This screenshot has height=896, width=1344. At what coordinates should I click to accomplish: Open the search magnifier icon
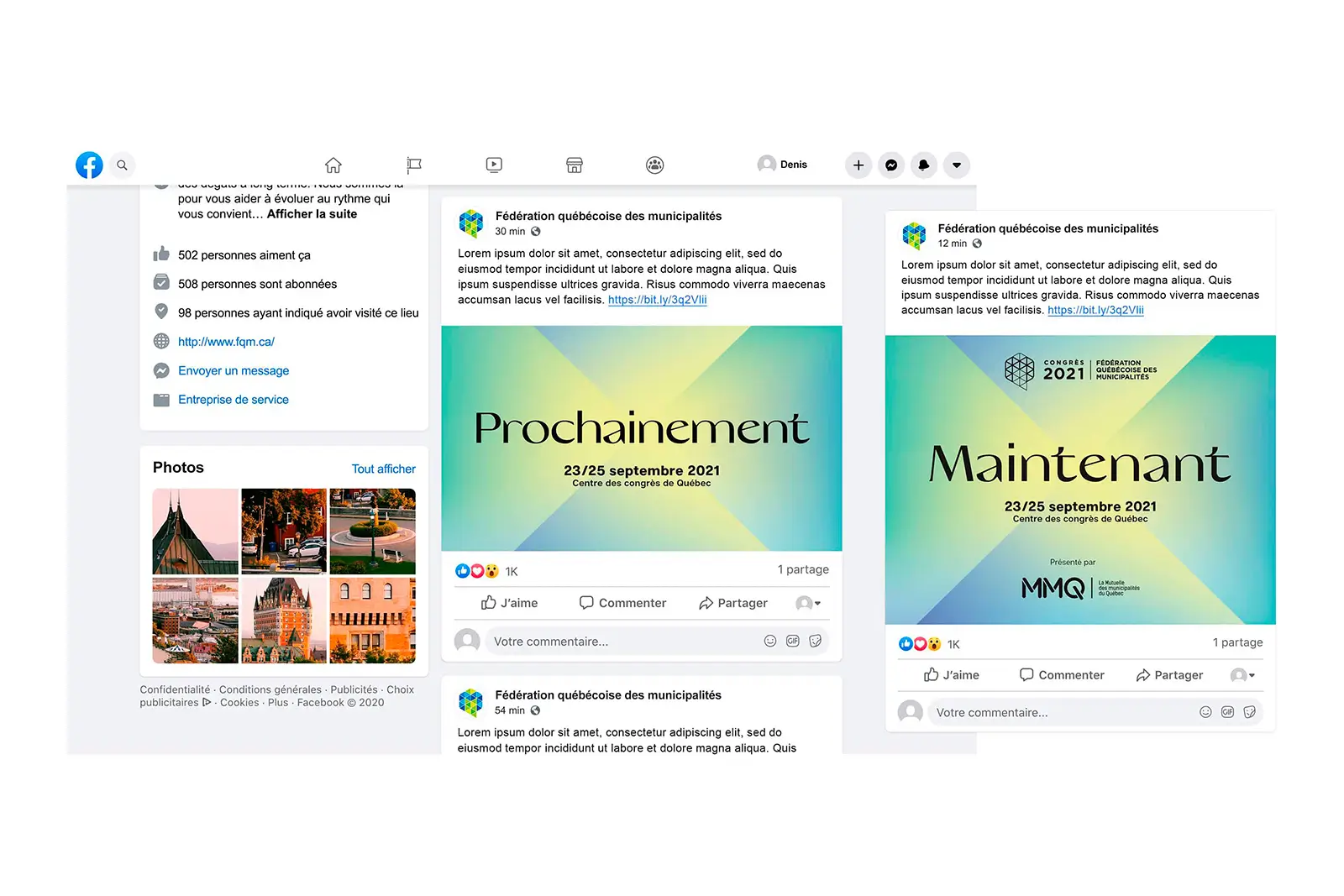[x=122, y=165]
